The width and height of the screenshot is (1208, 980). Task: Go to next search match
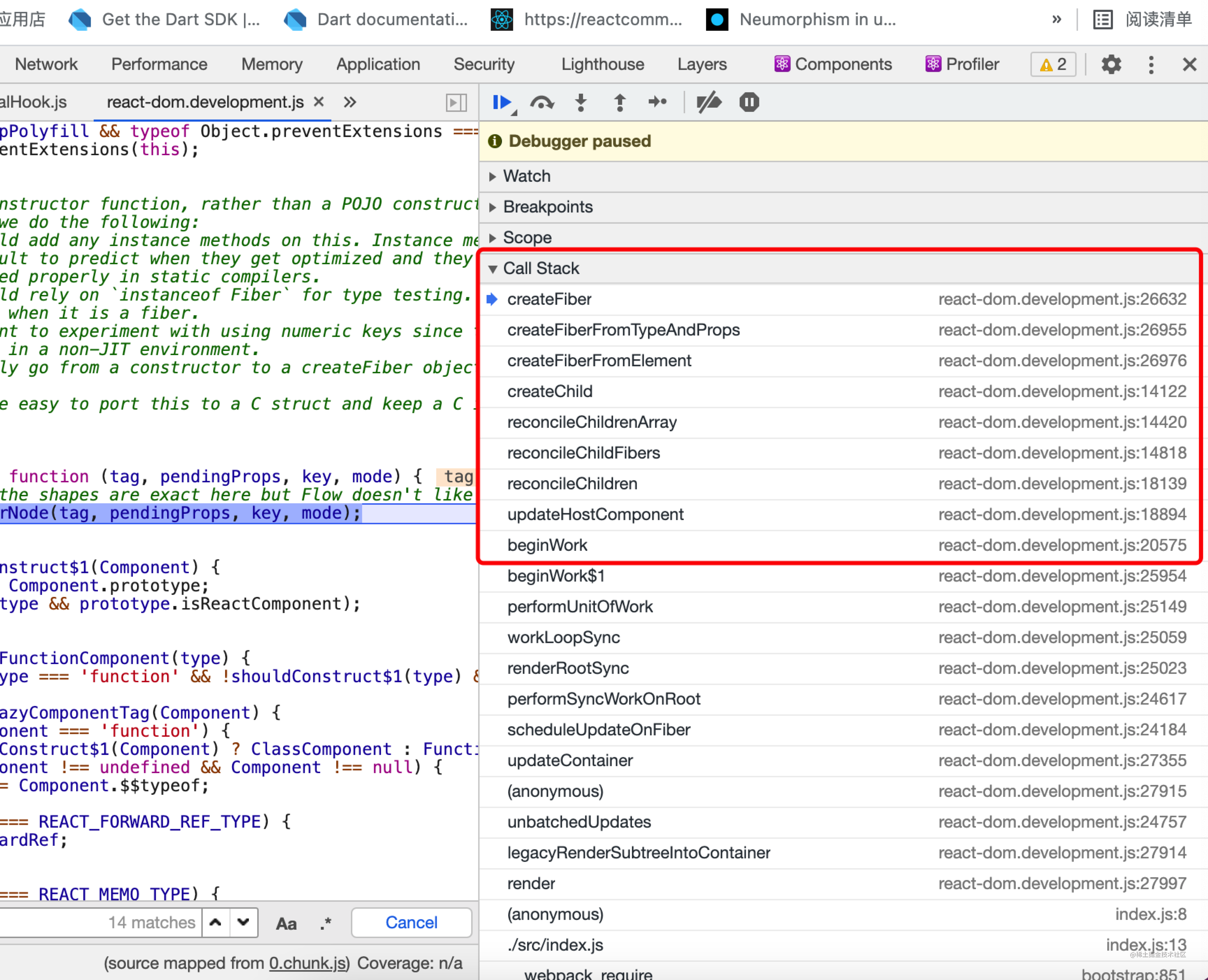(243, 922)
